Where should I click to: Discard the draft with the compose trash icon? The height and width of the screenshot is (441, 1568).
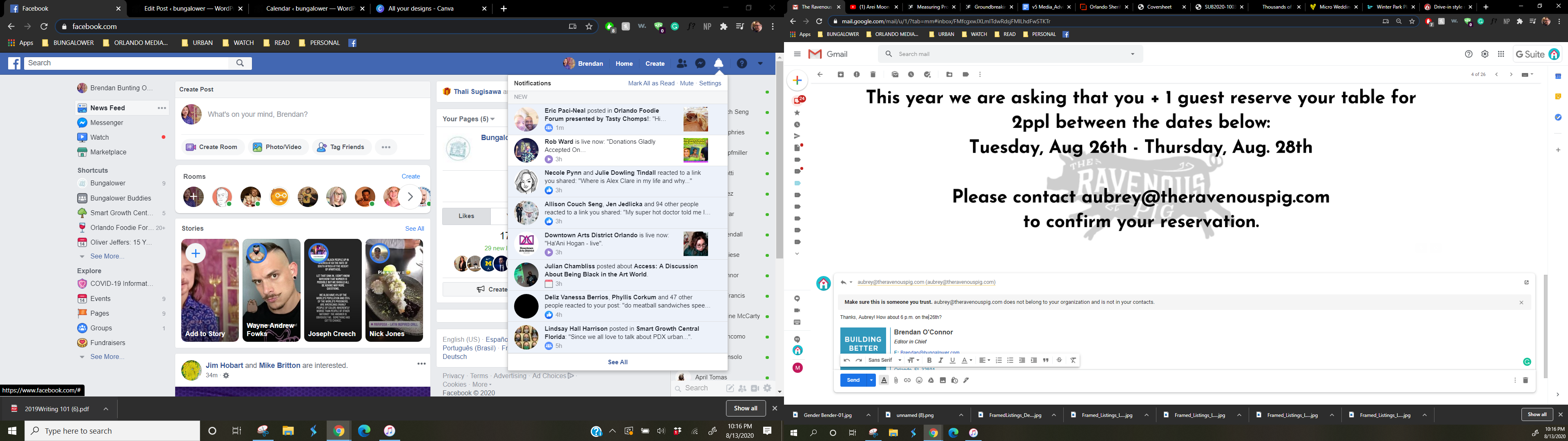click(x=1526, y=380)
